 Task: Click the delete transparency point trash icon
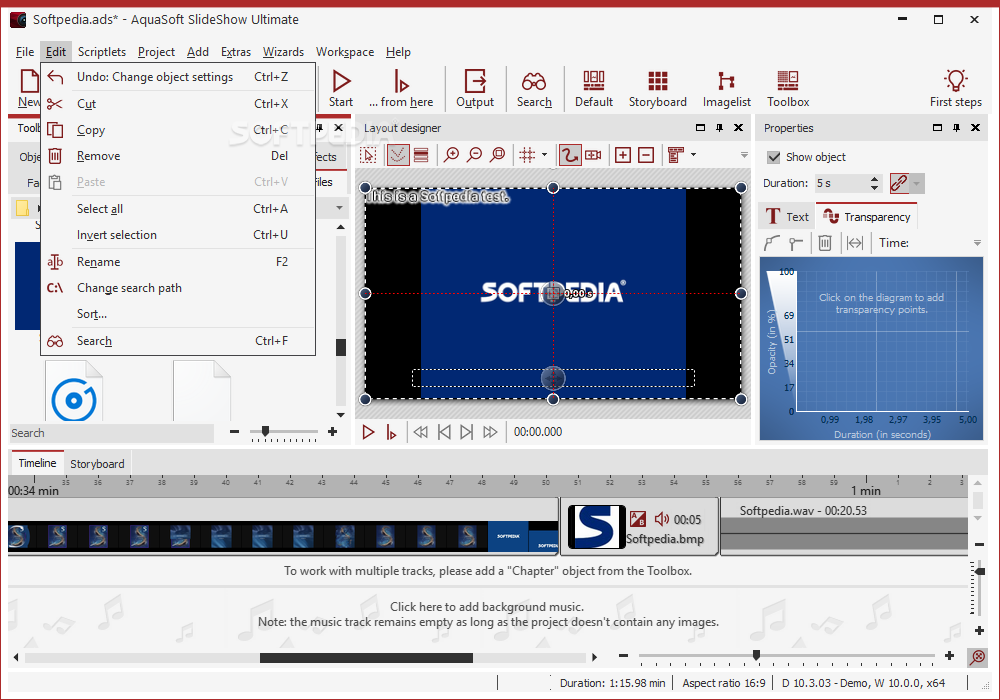[825, 243]
